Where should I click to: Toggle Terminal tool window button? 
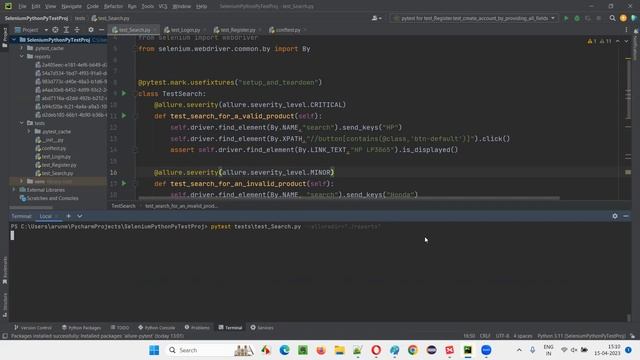pos(230,327)
